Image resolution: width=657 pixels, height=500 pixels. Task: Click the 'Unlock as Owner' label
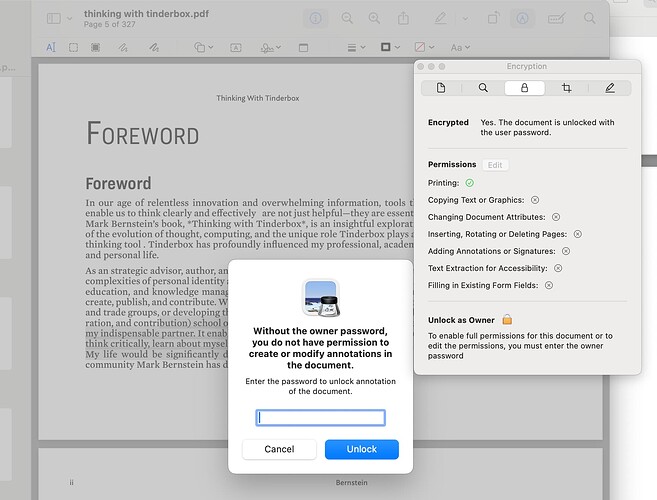(x=461, y=320)
